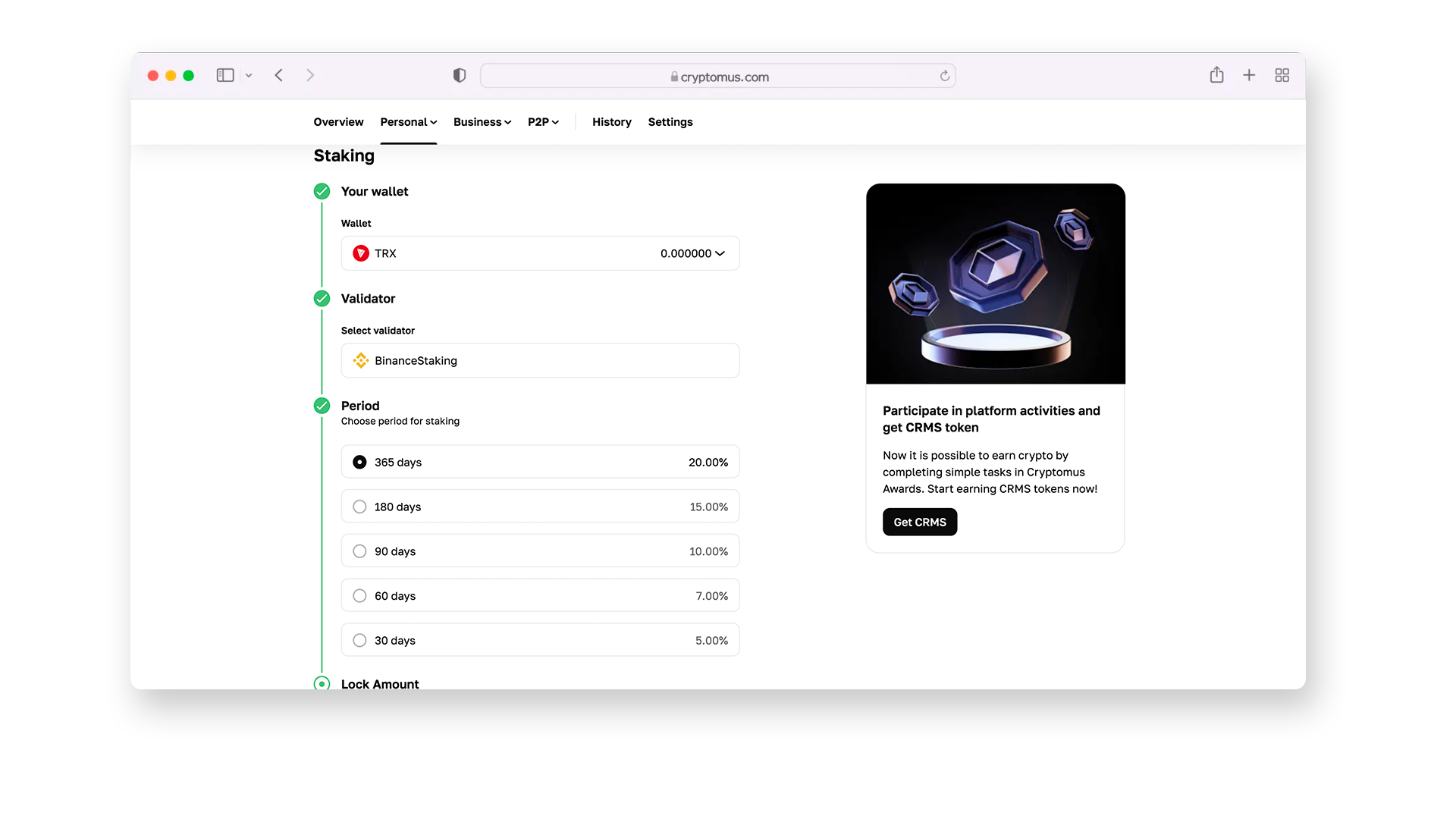Open the Settings page

tap(670, 121)
